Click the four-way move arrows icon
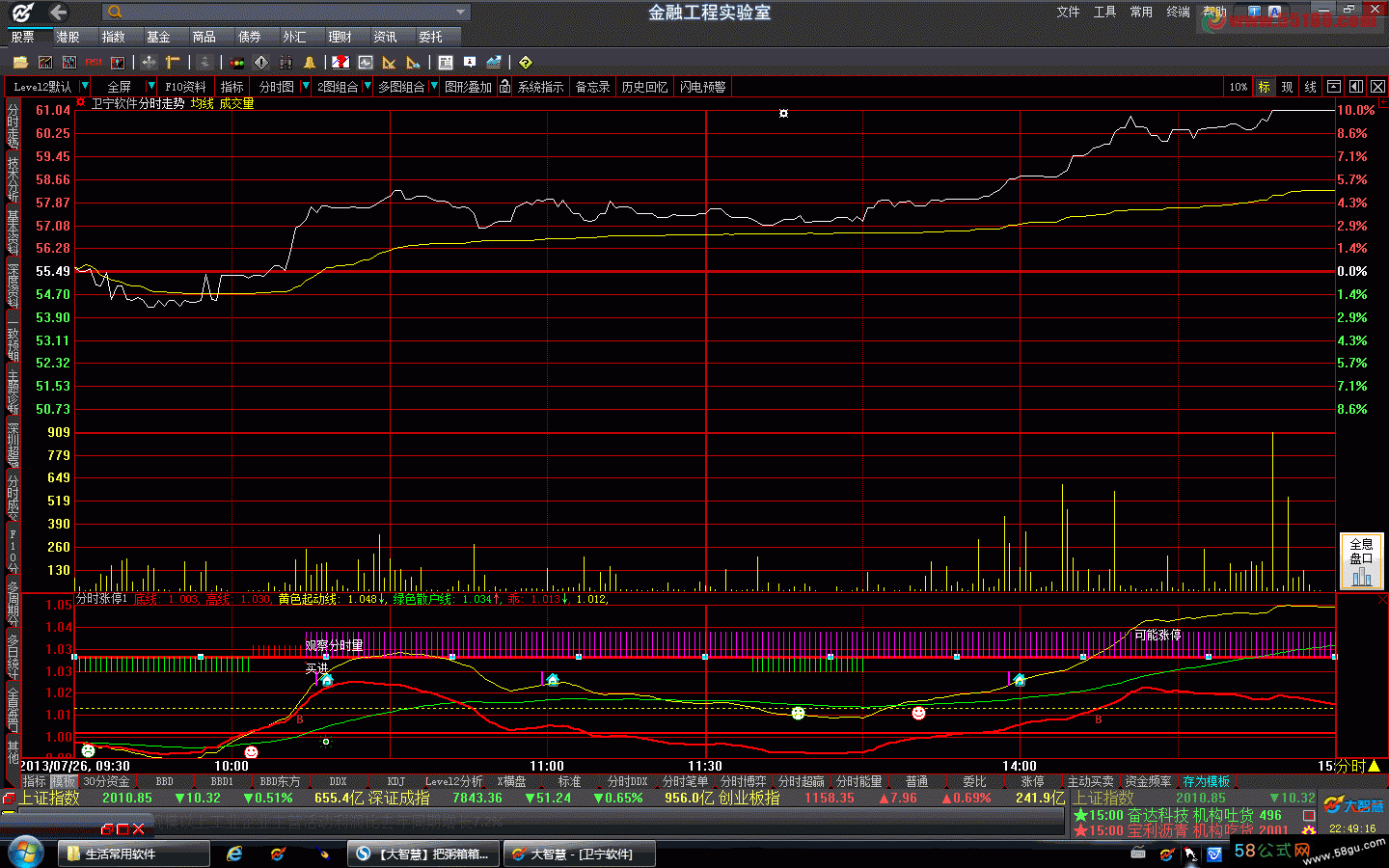1389x868 pixels. (x=149, y=62)
